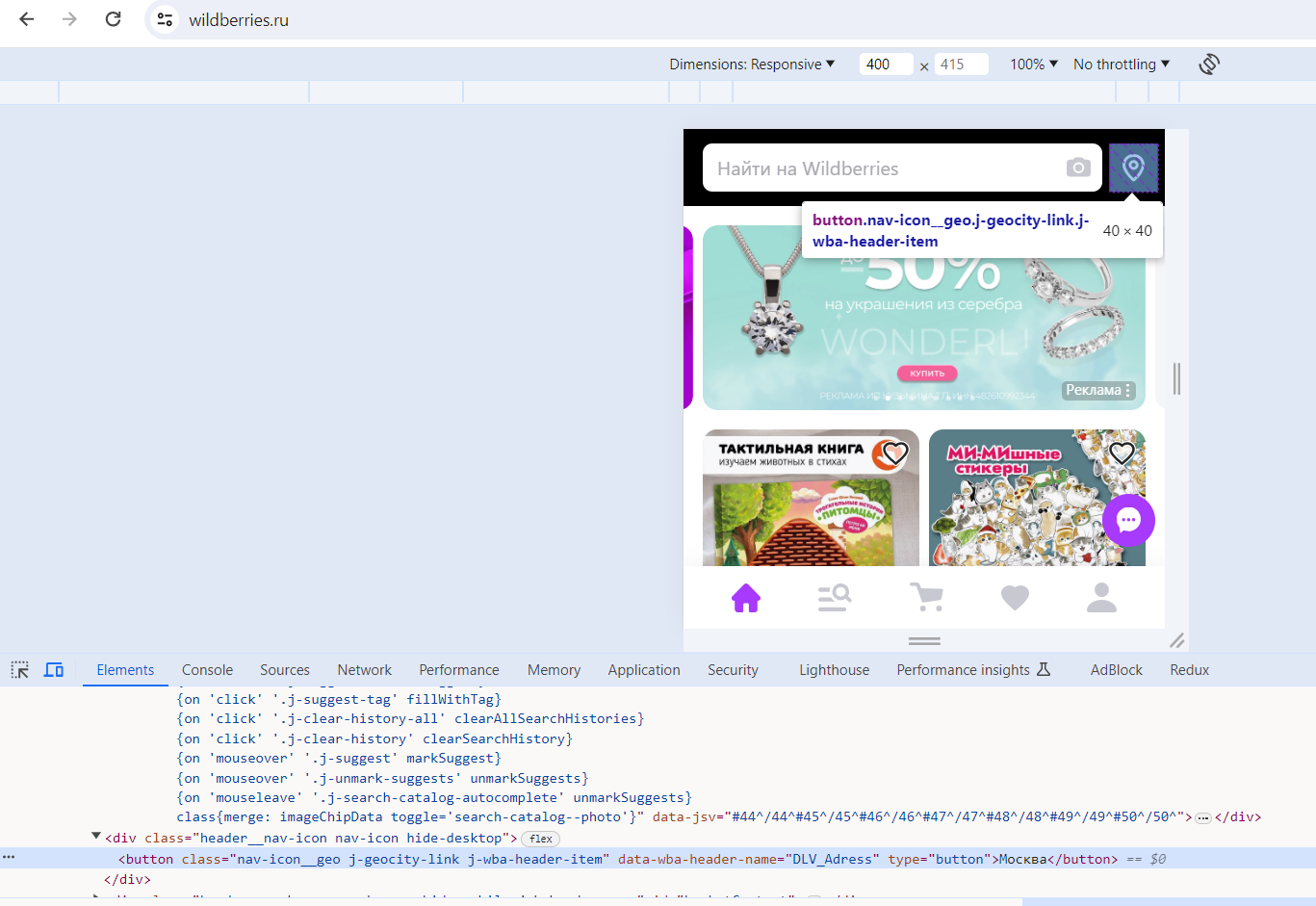This screenshot has height=906, width=1316.
Task: Open the 100% zoom dropdown
Action: click(x=1034, y=65)
